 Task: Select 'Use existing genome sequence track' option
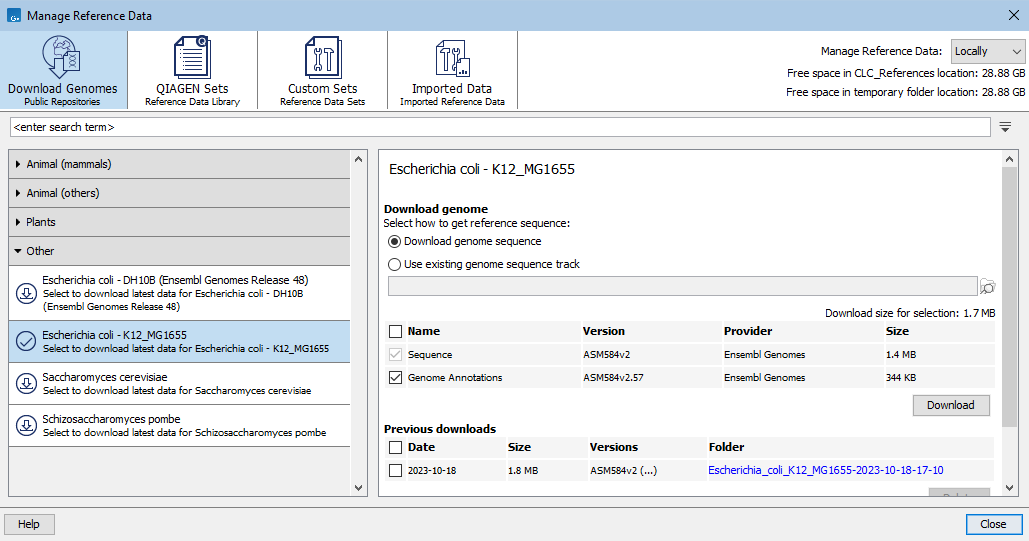(395, 264)
